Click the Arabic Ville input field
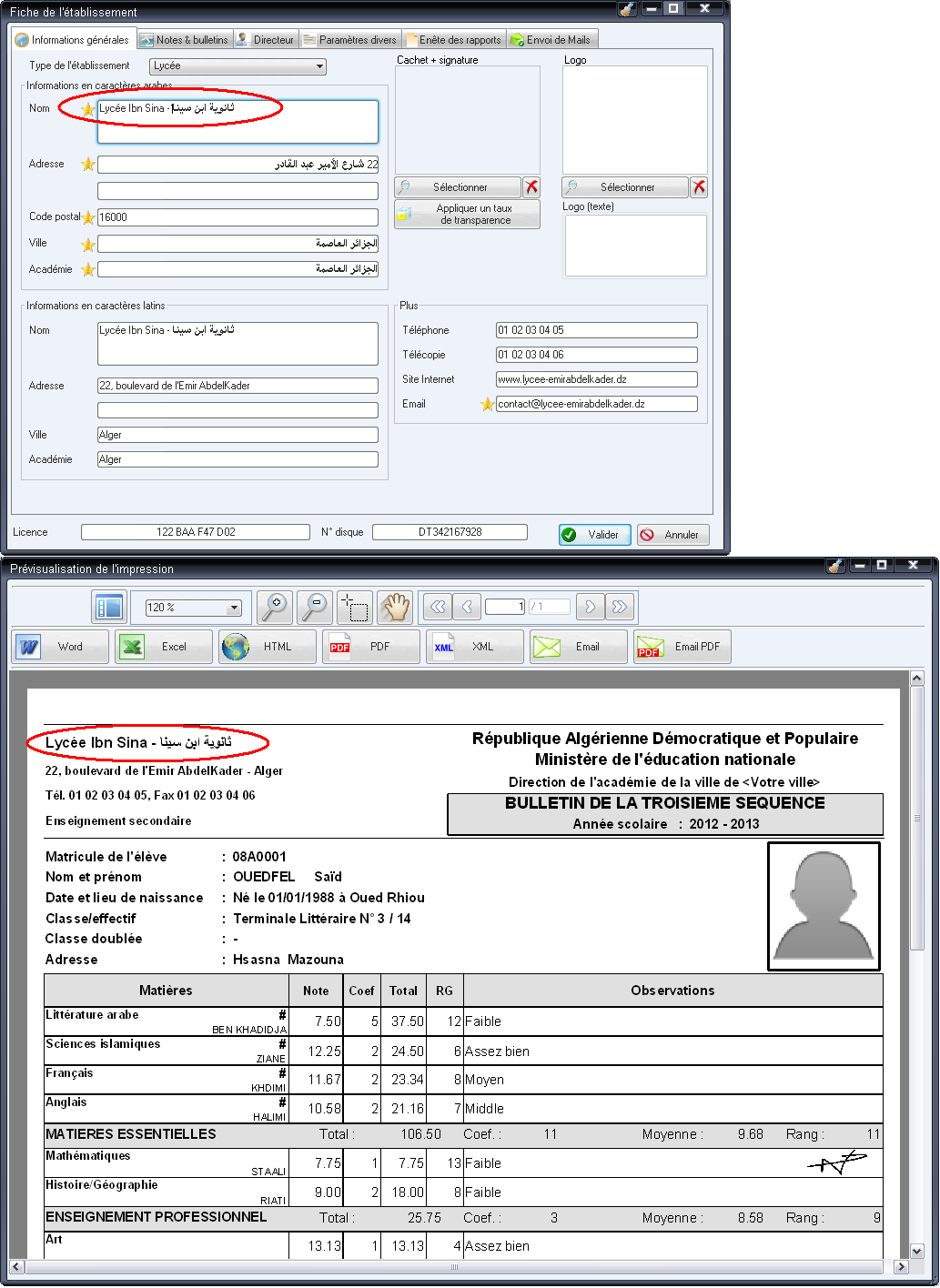The image size is (940, 1288). click(238, 244)
